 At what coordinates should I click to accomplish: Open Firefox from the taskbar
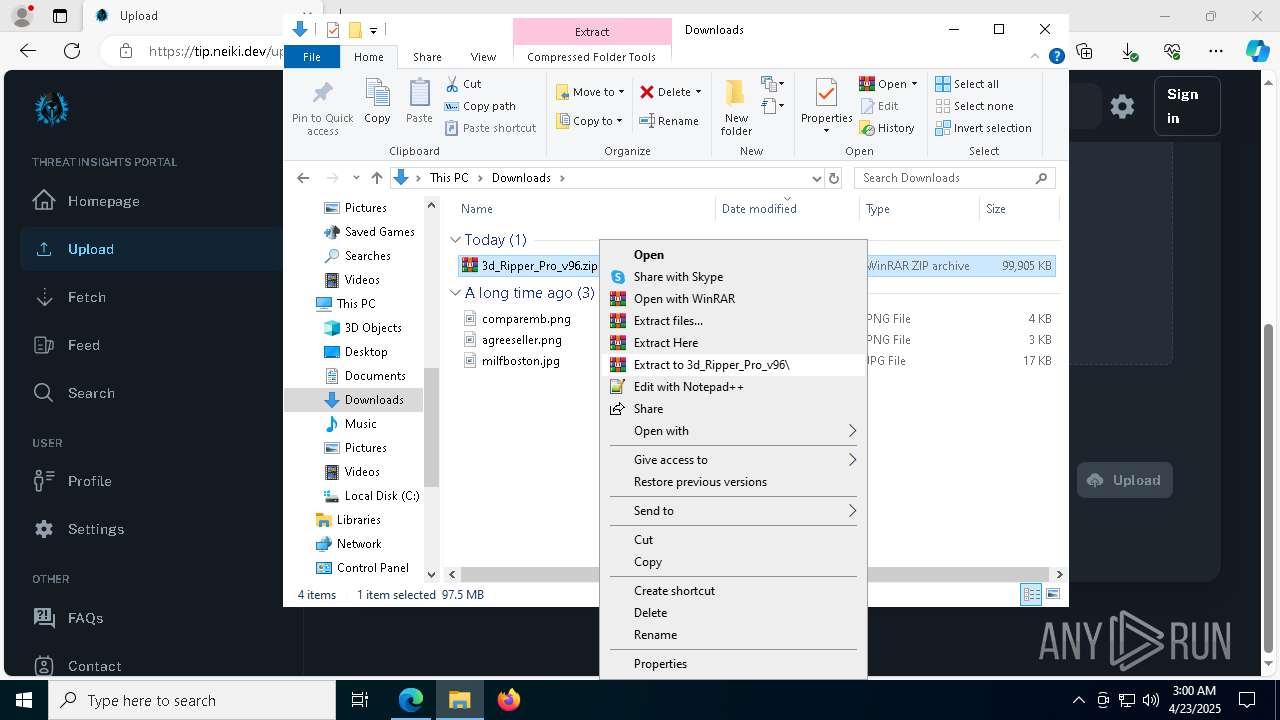(x=509, y=700)
